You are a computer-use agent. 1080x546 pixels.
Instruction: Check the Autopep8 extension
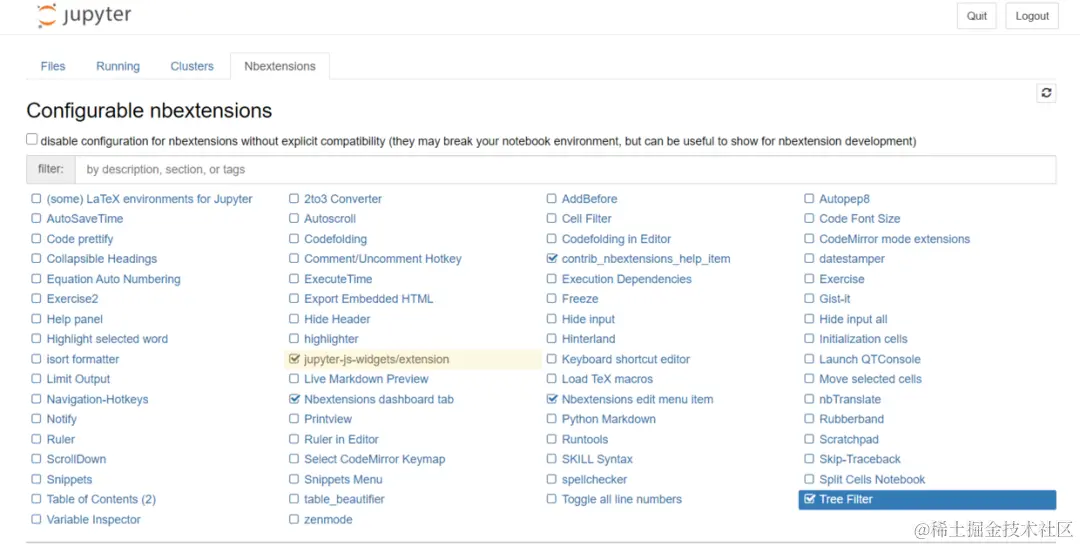[x=810, y=199]
